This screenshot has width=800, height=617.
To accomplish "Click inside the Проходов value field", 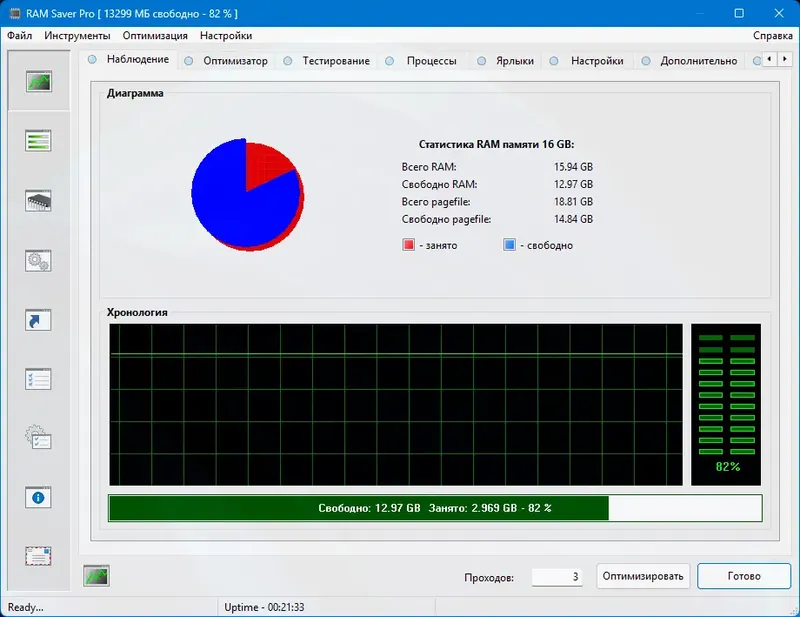I will [556, 576].
